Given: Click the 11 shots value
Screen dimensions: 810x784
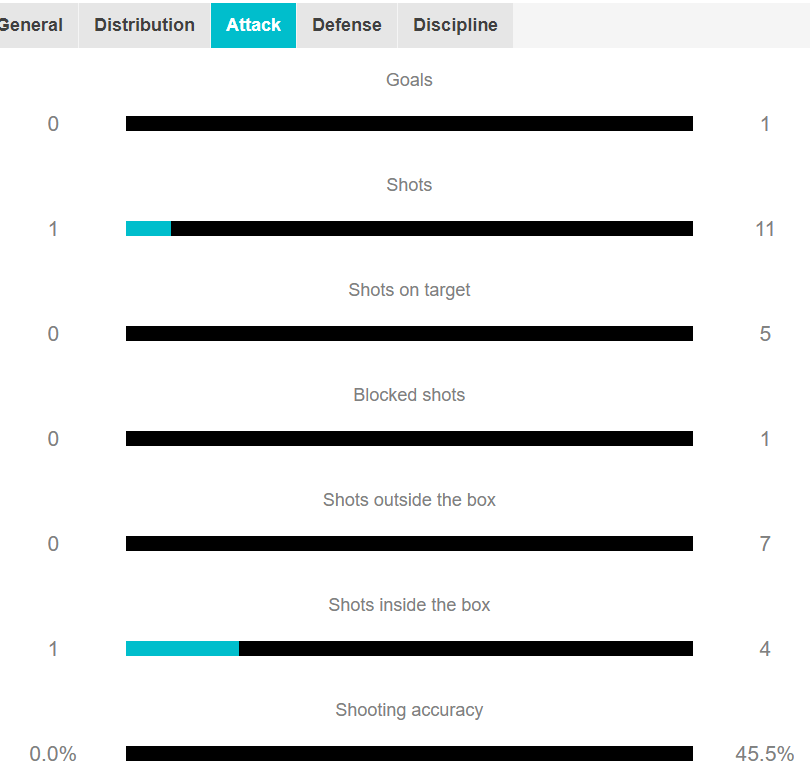Looking at the screenshot, I should tap(764, 229).
